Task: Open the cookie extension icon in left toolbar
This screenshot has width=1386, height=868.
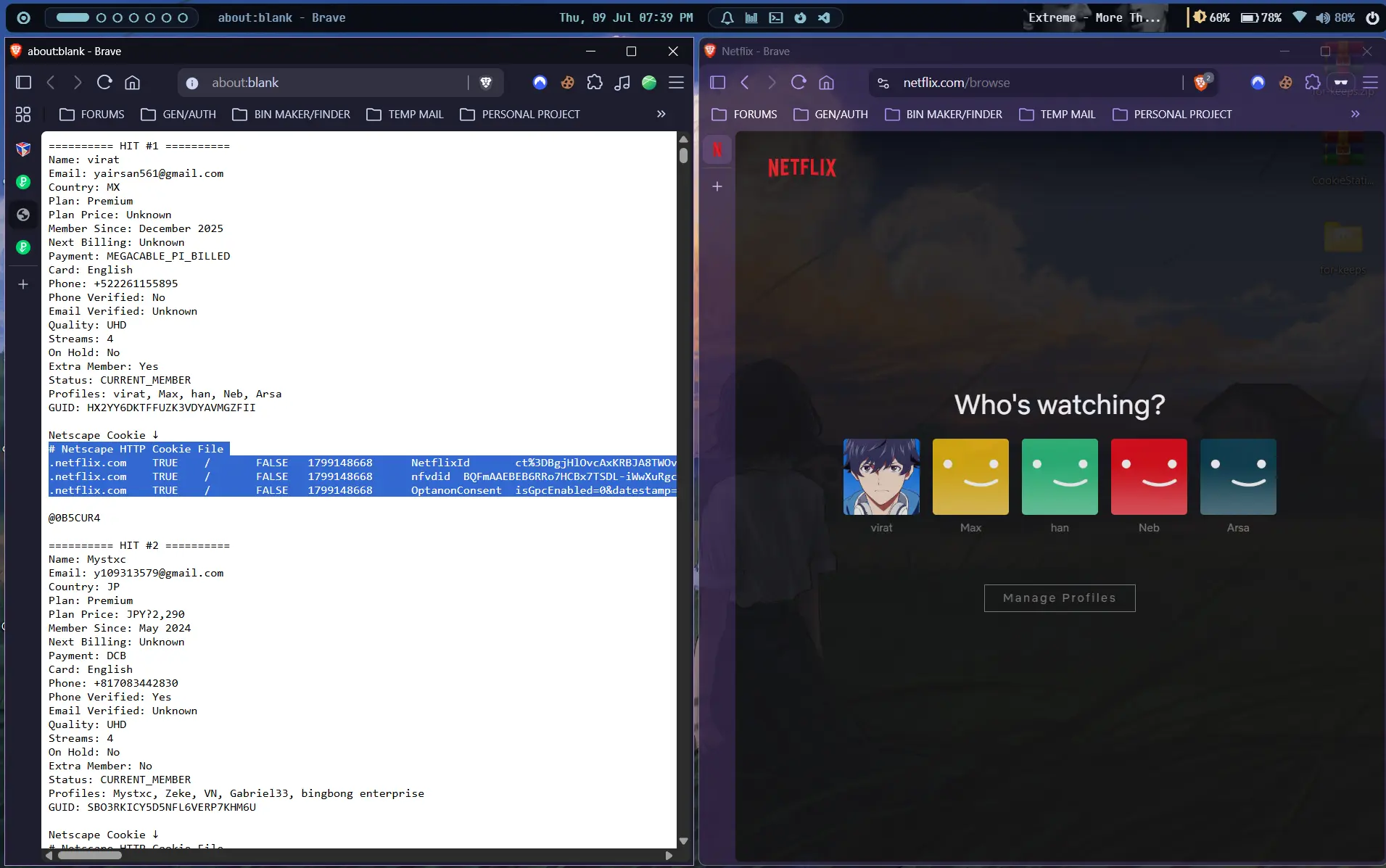Action: (567, 83)
